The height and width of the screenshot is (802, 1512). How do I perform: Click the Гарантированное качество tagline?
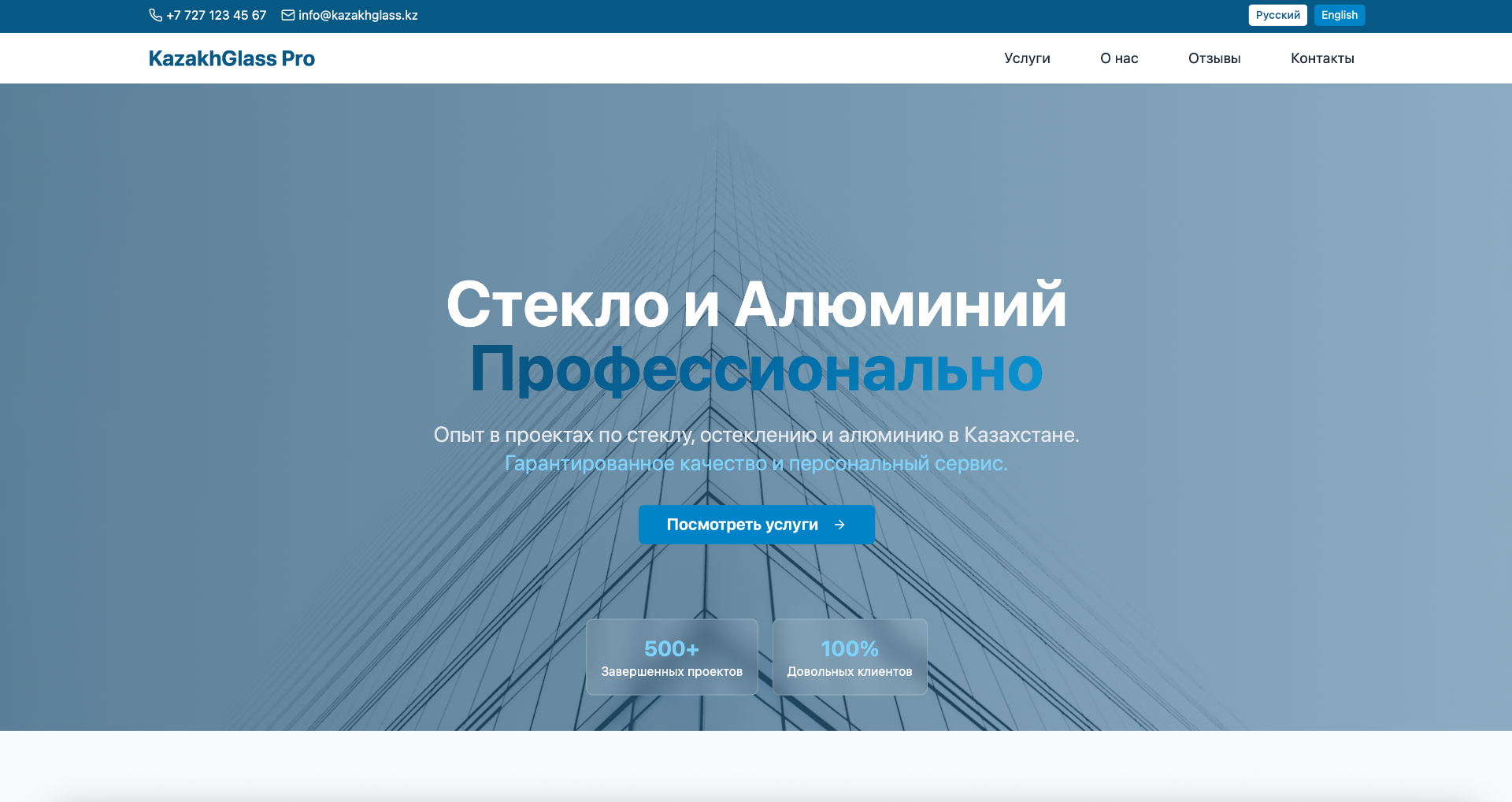point(756,464)
